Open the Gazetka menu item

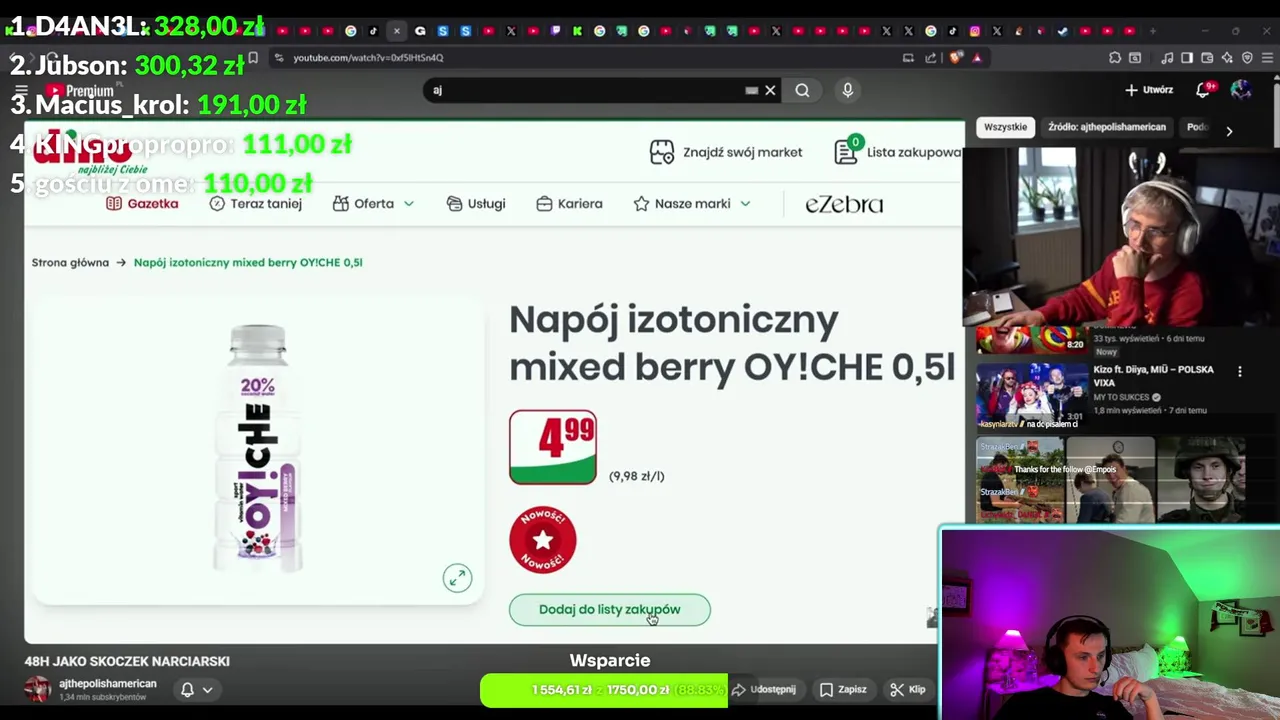(142, 203)
